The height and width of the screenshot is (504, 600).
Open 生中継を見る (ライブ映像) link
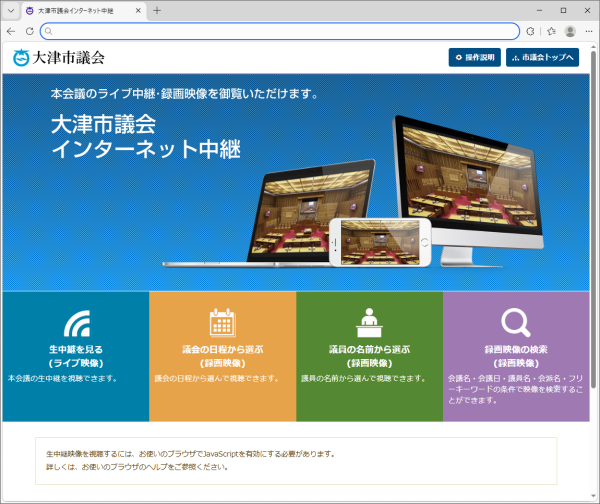pos(76,356)
